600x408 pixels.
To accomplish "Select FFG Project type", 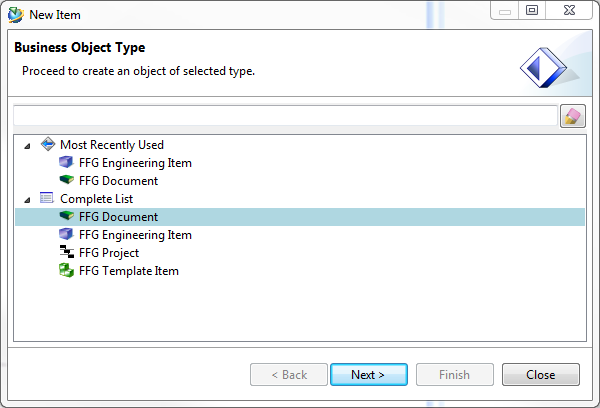I will tap(109, 253).
